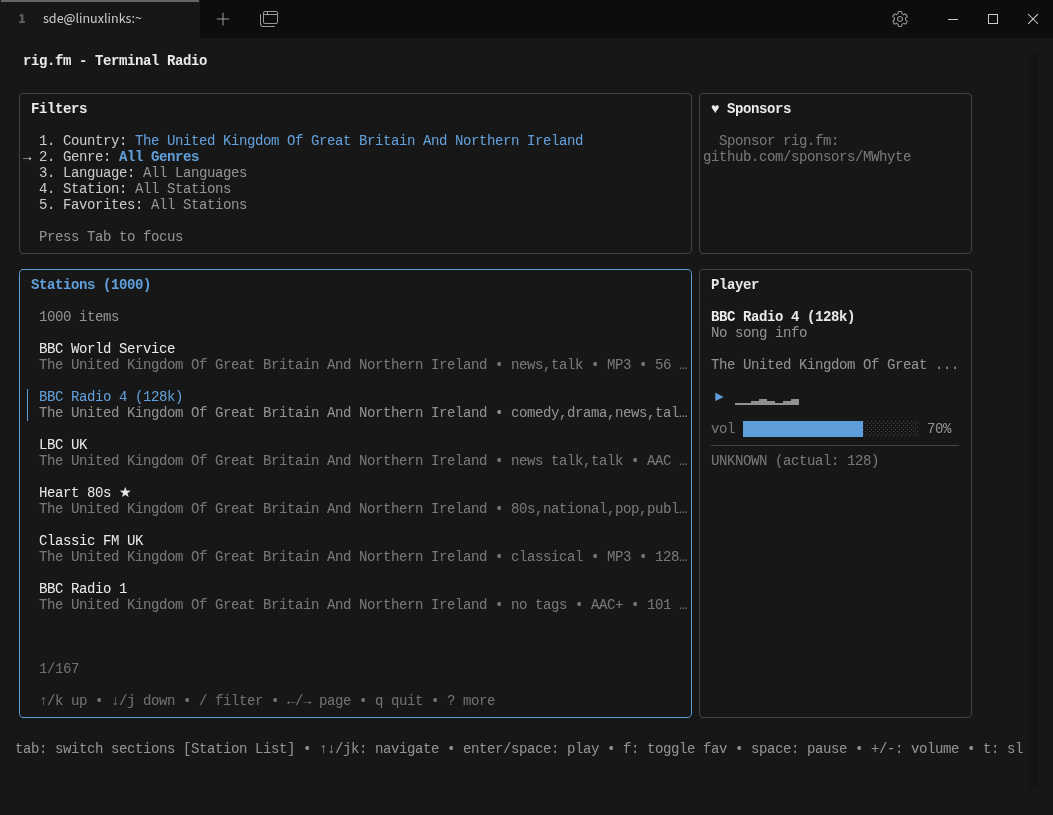The image size is (1053, 815).
Task: Click the heart icon next to Sponsors
Action: click(x=715, y=109)
